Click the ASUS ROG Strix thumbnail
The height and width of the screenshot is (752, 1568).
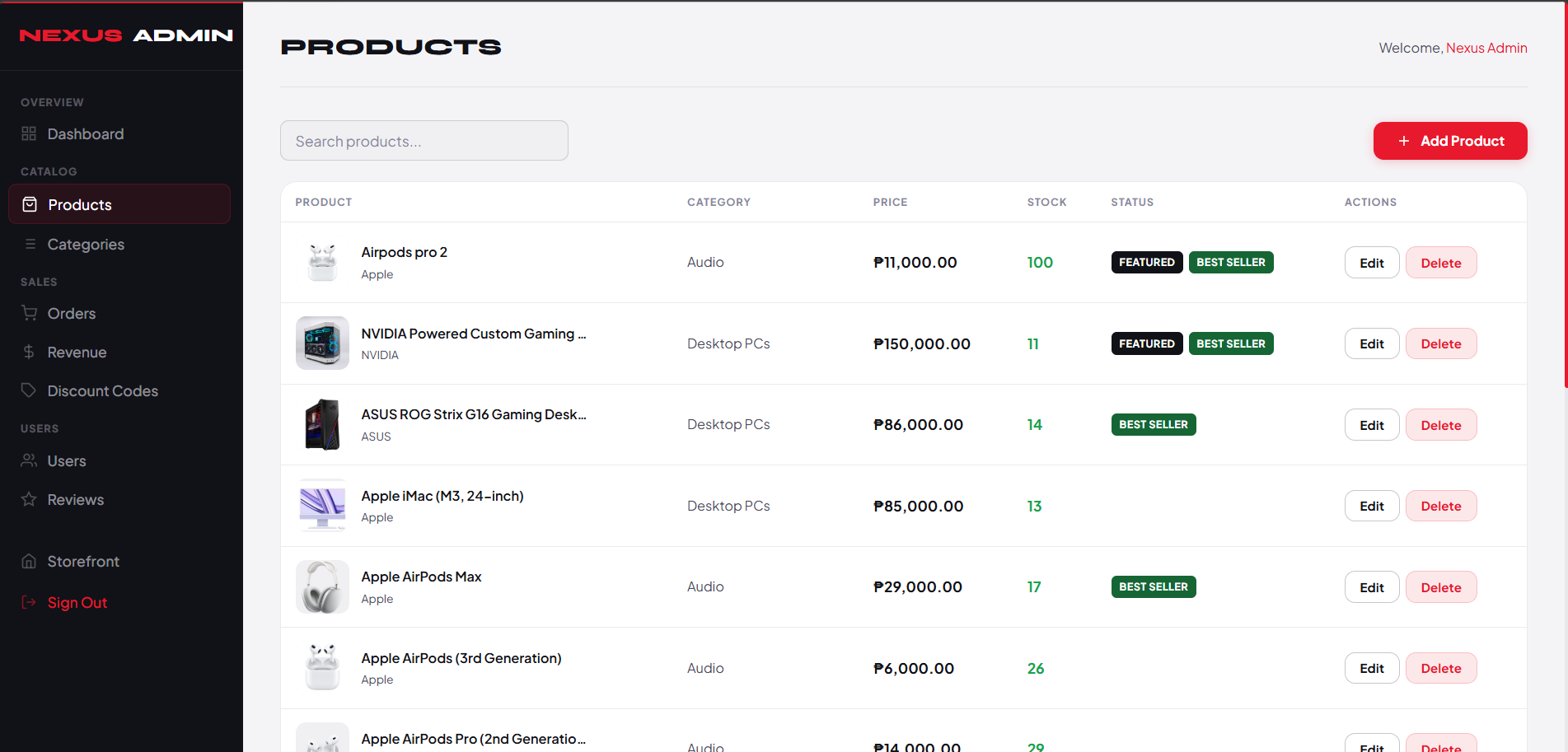click(322, 424)
